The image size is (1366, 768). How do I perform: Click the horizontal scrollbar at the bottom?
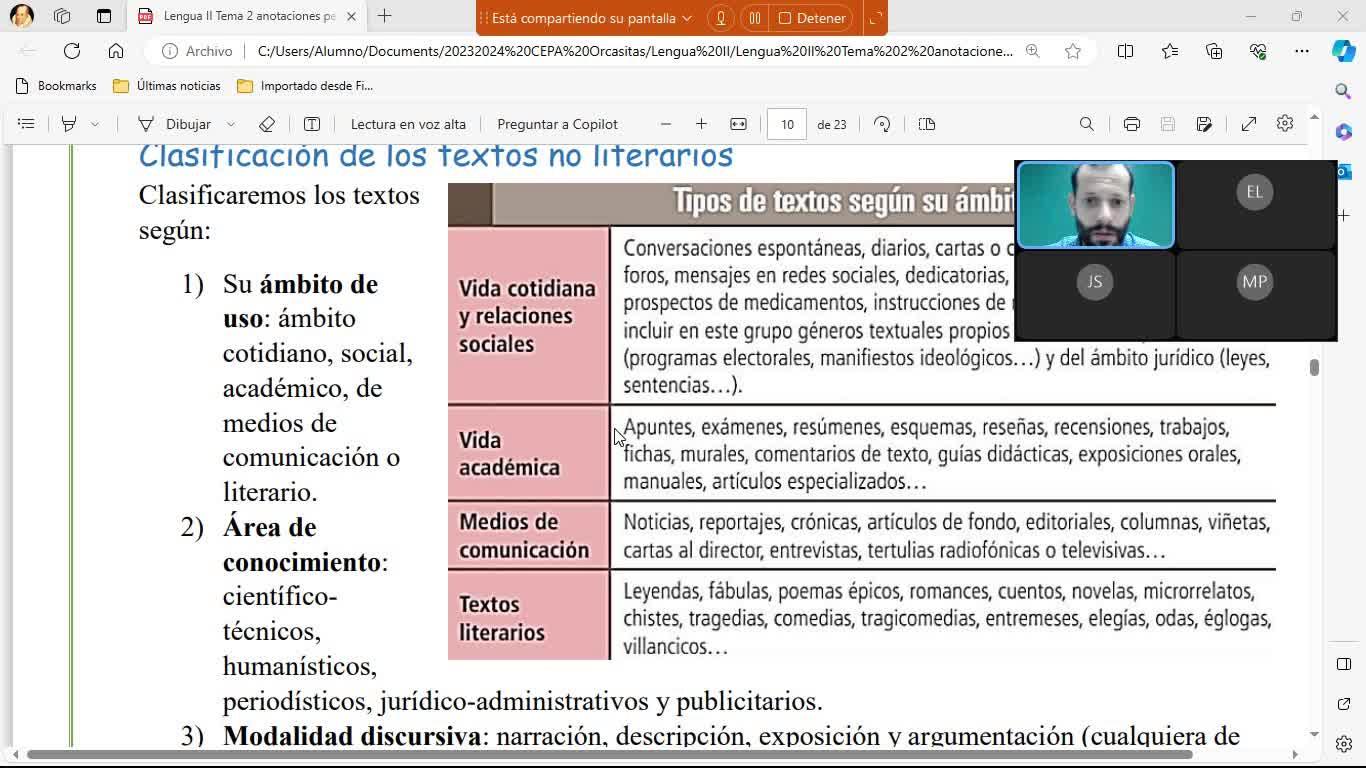tap(610, 755)
